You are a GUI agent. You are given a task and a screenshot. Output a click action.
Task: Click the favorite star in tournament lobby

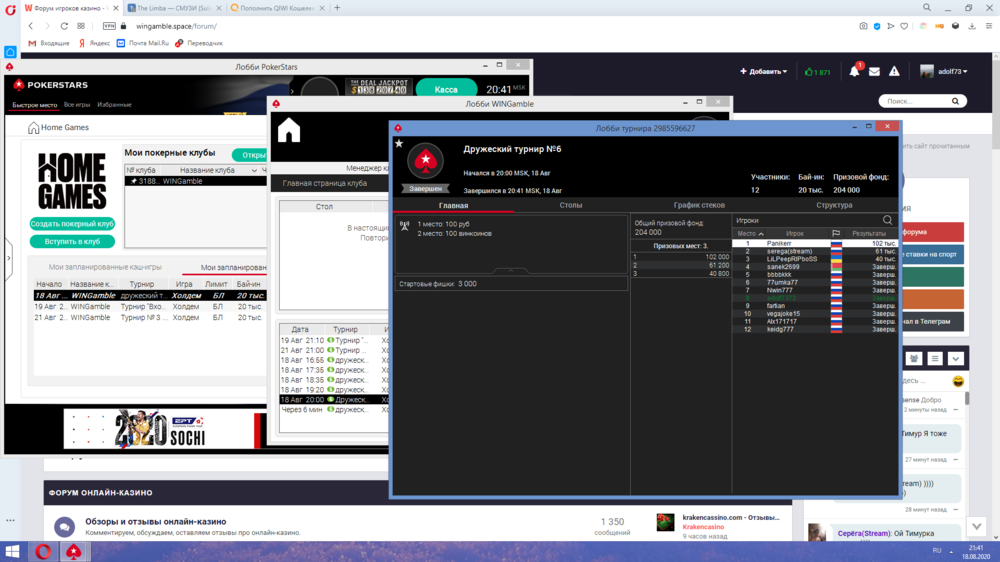(399, 144)
